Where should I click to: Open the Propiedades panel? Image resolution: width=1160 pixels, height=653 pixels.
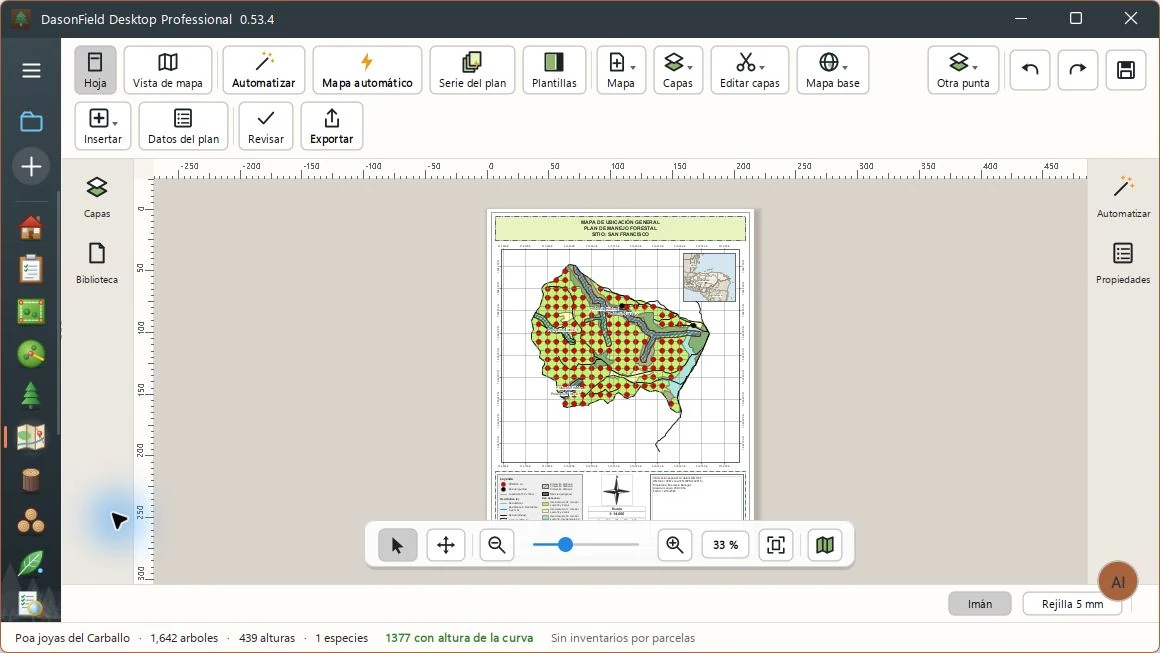[1123, 263]
